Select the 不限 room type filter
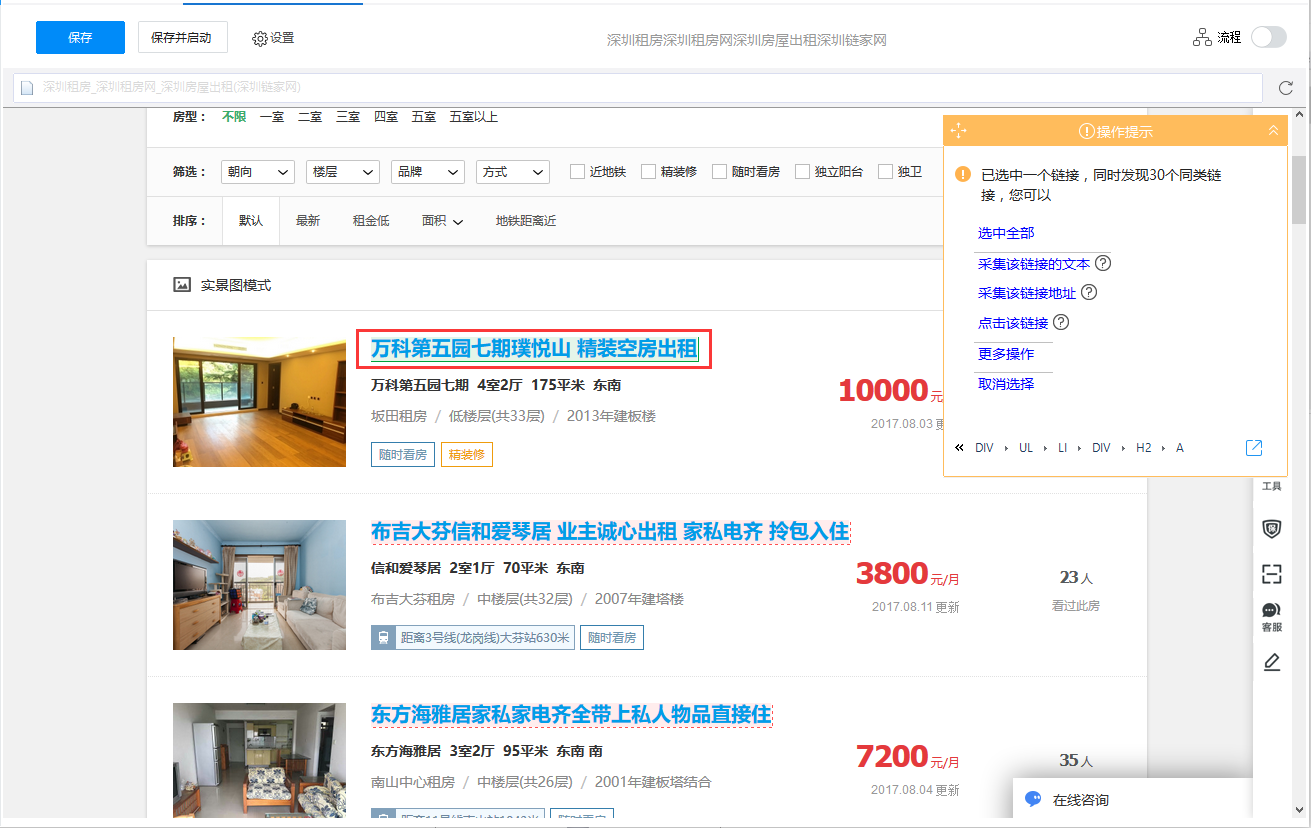 coord(234,117)
